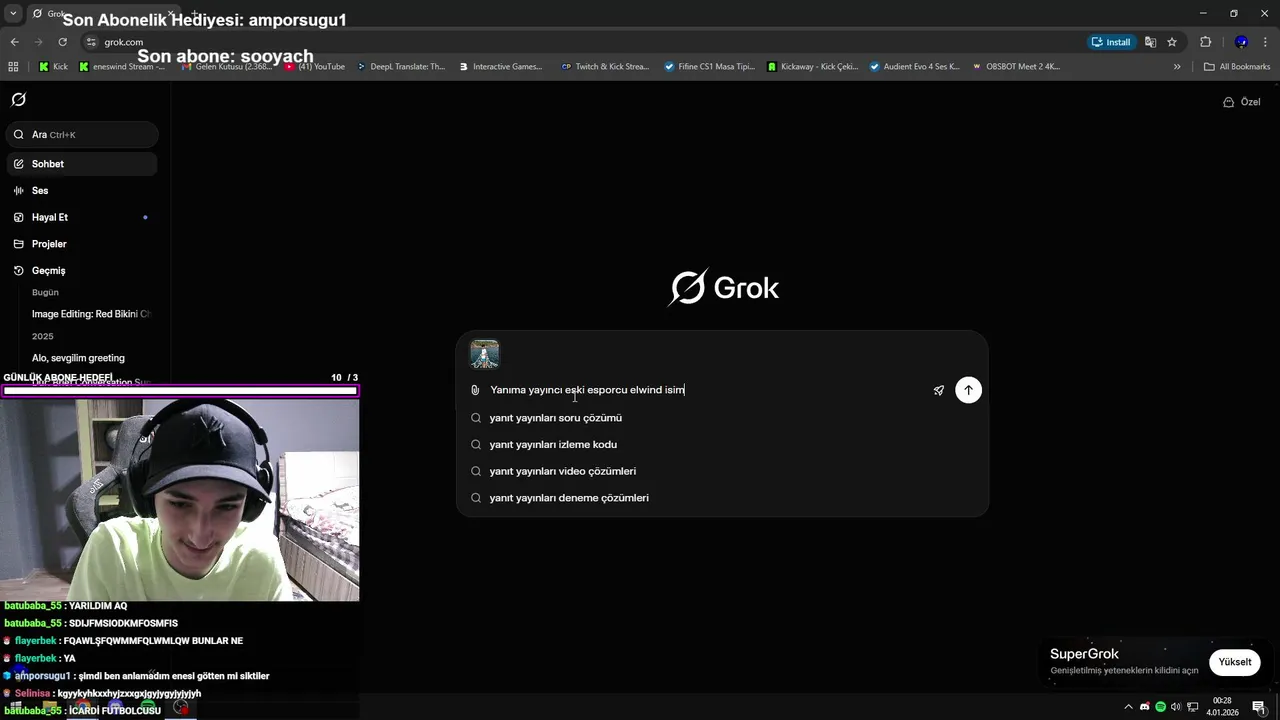
Task: Toggle Özel private mode
Action: tap(1241, 102)
